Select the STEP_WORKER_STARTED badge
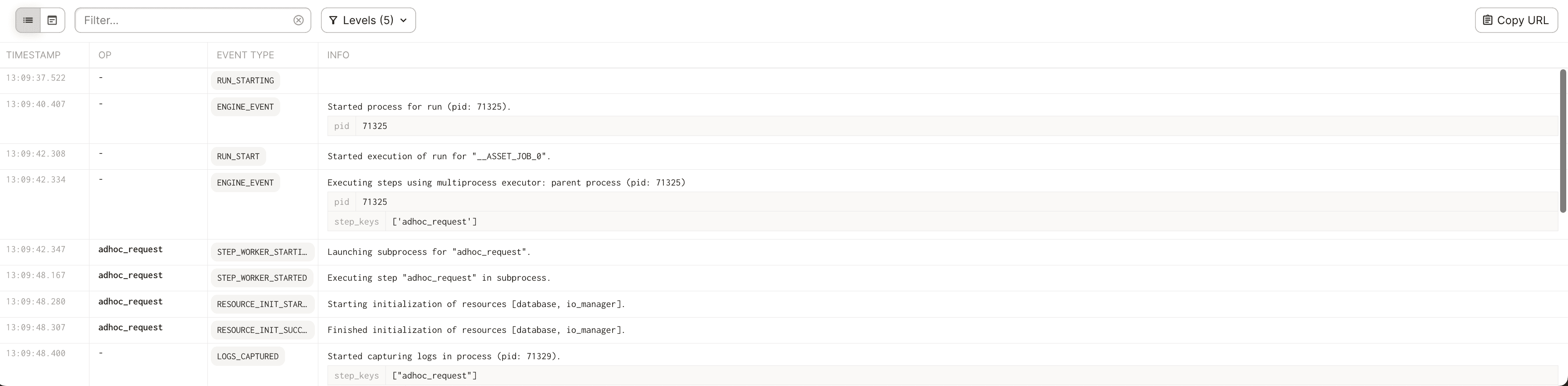This screenshot has height=386, width=1568. (x=262, y=278)
